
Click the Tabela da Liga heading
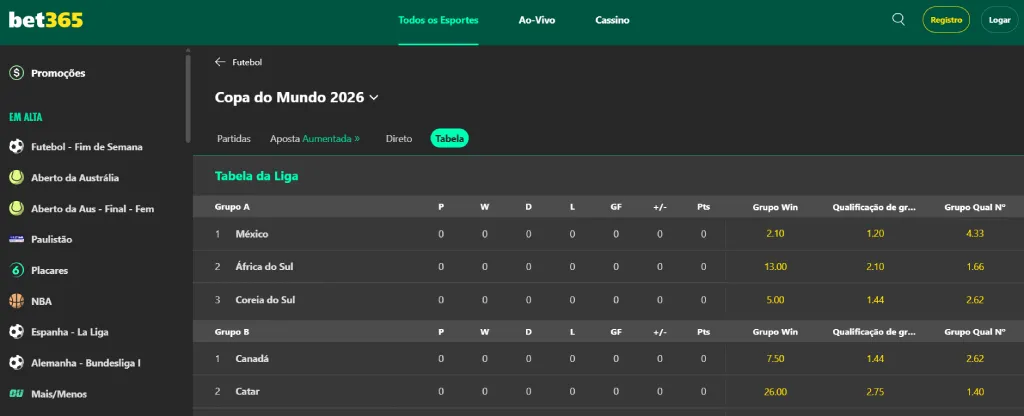click(257, 176)
